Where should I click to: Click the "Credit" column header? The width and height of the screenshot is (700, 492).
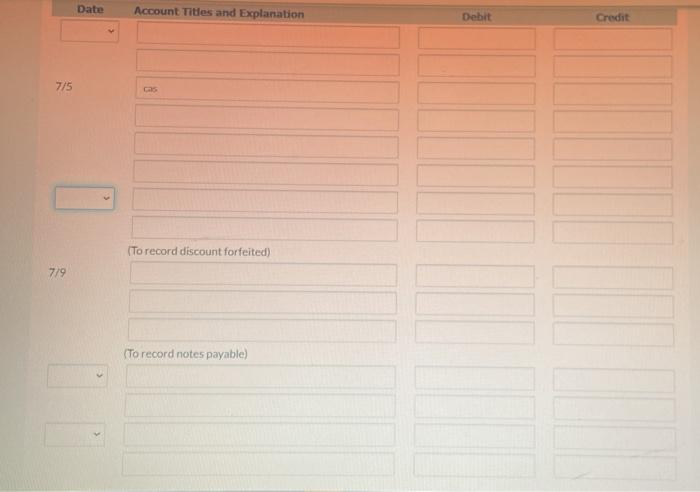click(x=612, y=17)
